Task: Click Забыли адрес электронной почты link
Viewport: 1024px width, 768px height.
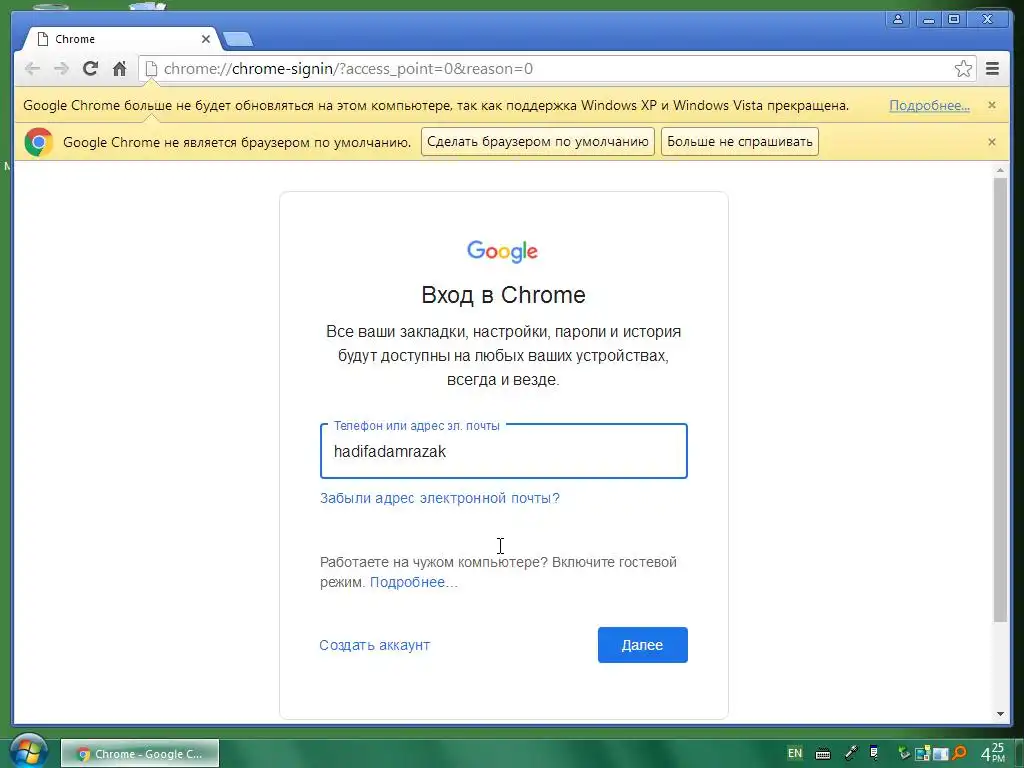Action: click(440, 498)
